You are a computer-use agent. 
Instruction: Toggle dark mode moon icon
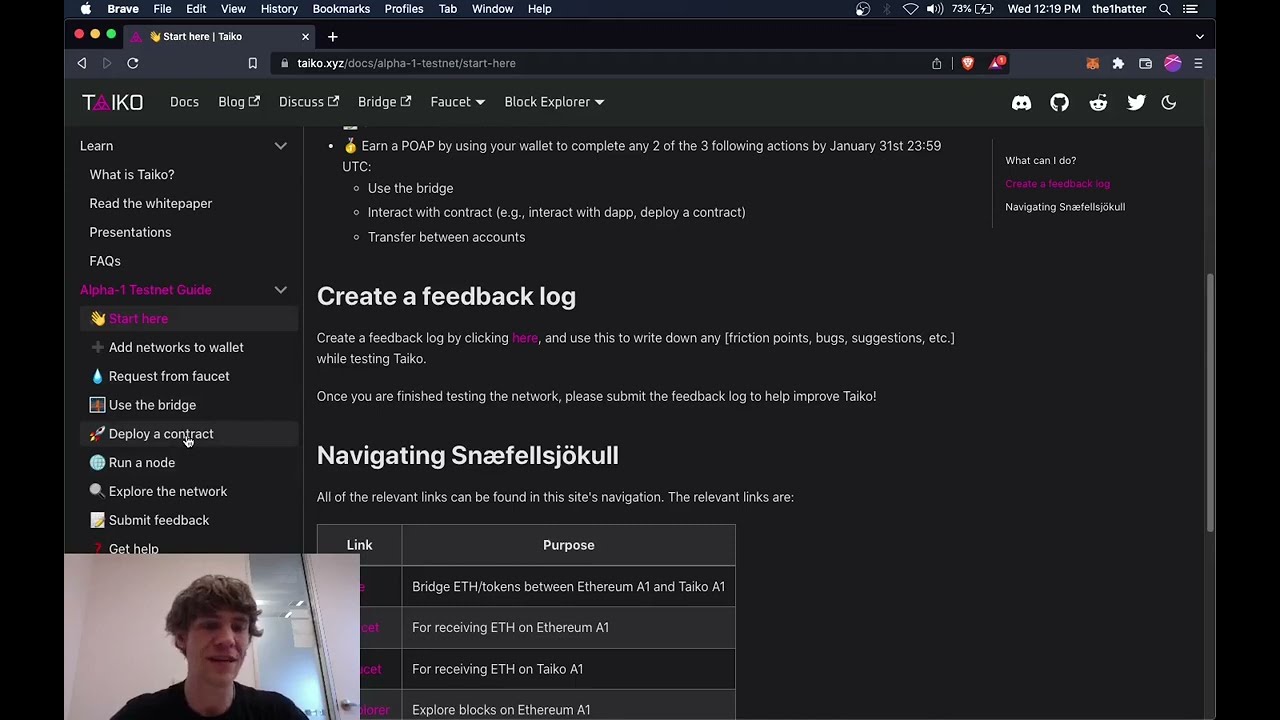pyautogui.click(x=1168, y=102)
